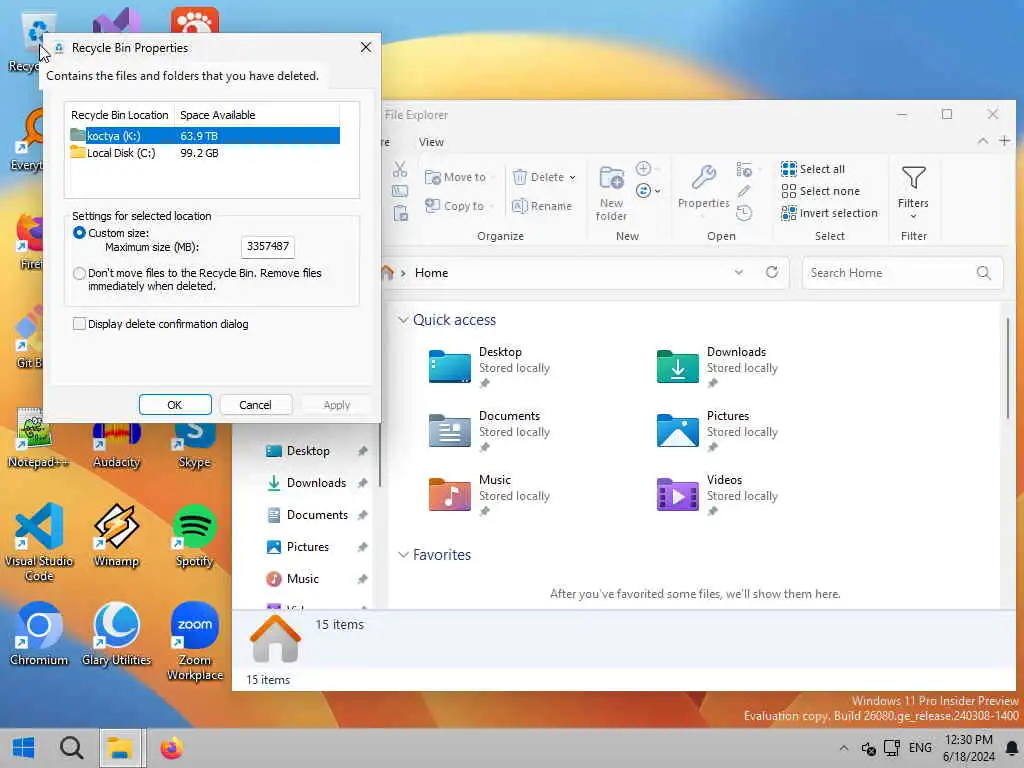Click Music in the navigation pane
This screenshot has width=1024, height=768.
(x=302, y=579)
